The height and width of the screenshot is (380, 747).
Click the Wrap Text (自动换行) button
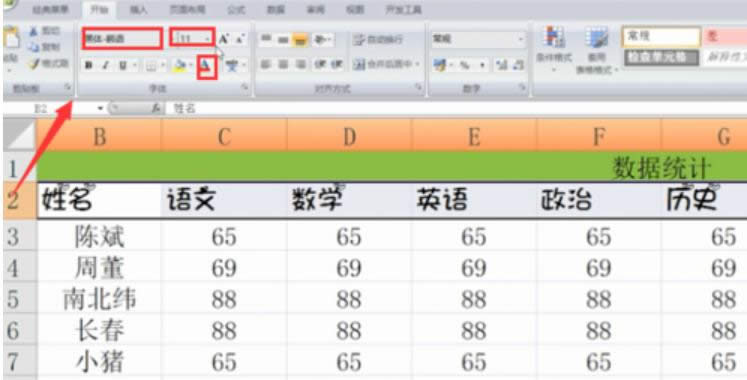pos(379,40)
